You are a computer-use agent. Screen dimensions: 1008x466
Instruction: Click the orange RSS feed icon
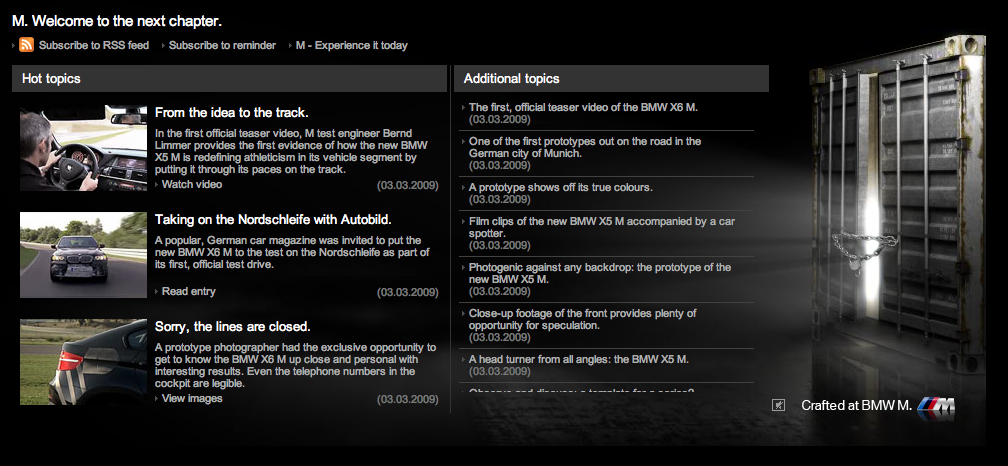[26, 45]
